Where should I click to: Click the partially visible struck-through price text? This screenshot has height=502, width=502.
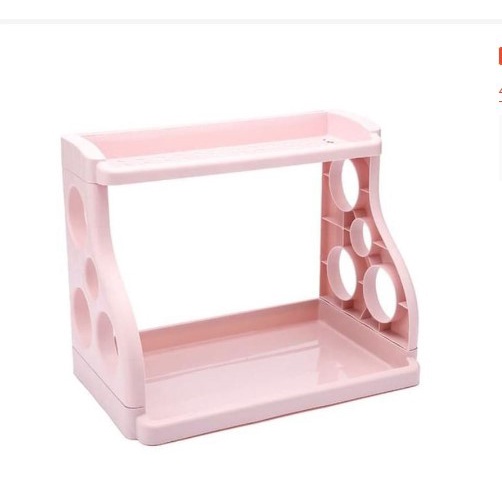(x=500, y=95)
